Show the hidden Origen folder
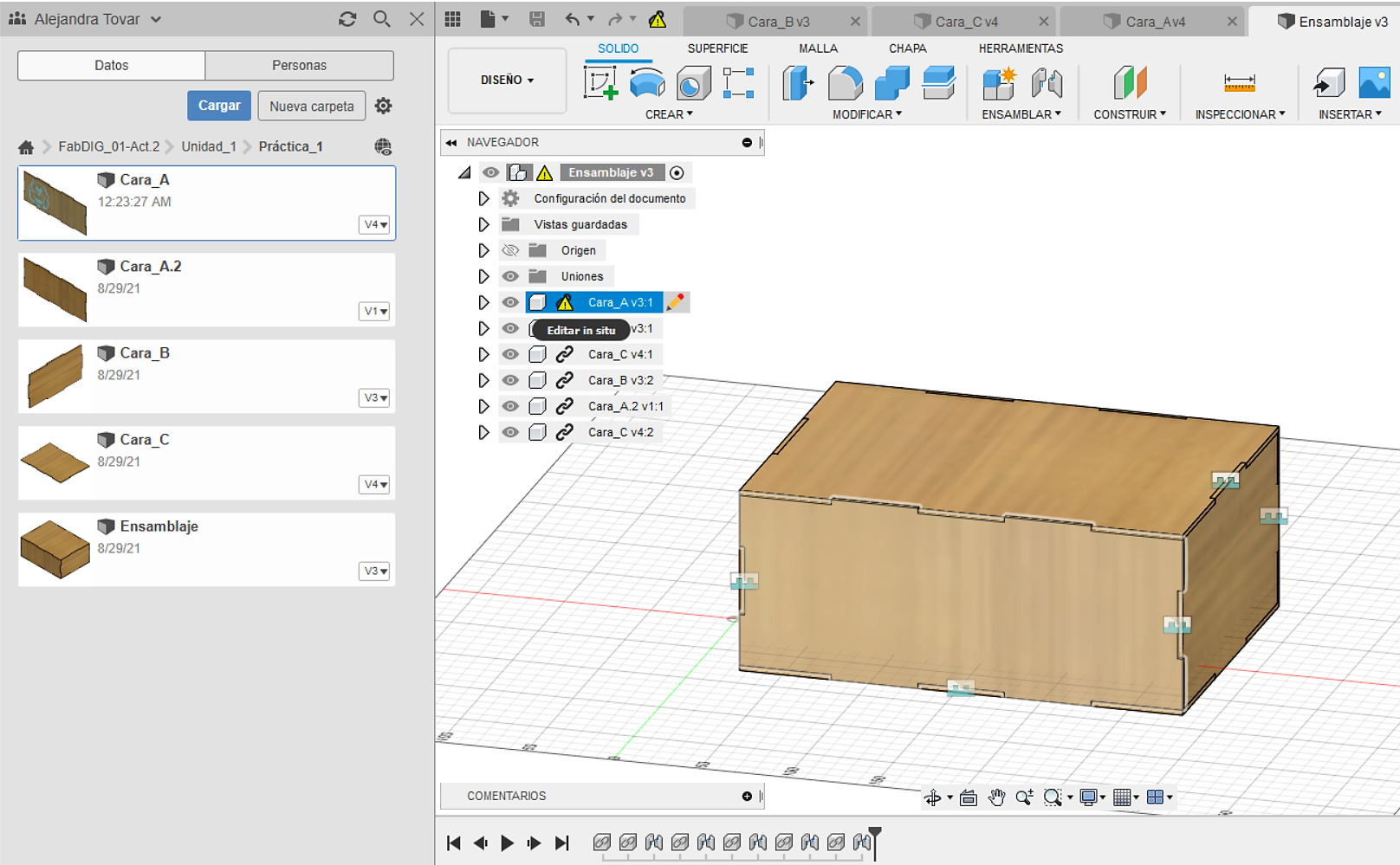 (x=510, y=250)
